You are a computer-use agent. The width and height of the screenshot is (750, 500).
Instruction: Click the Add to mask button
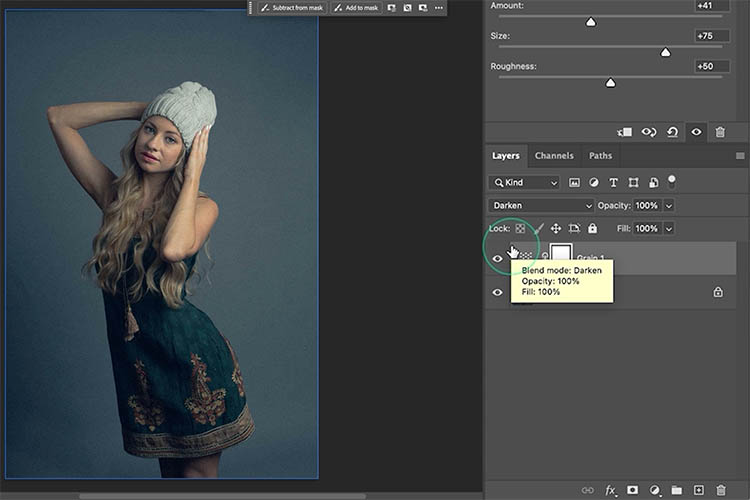[355, 8]
